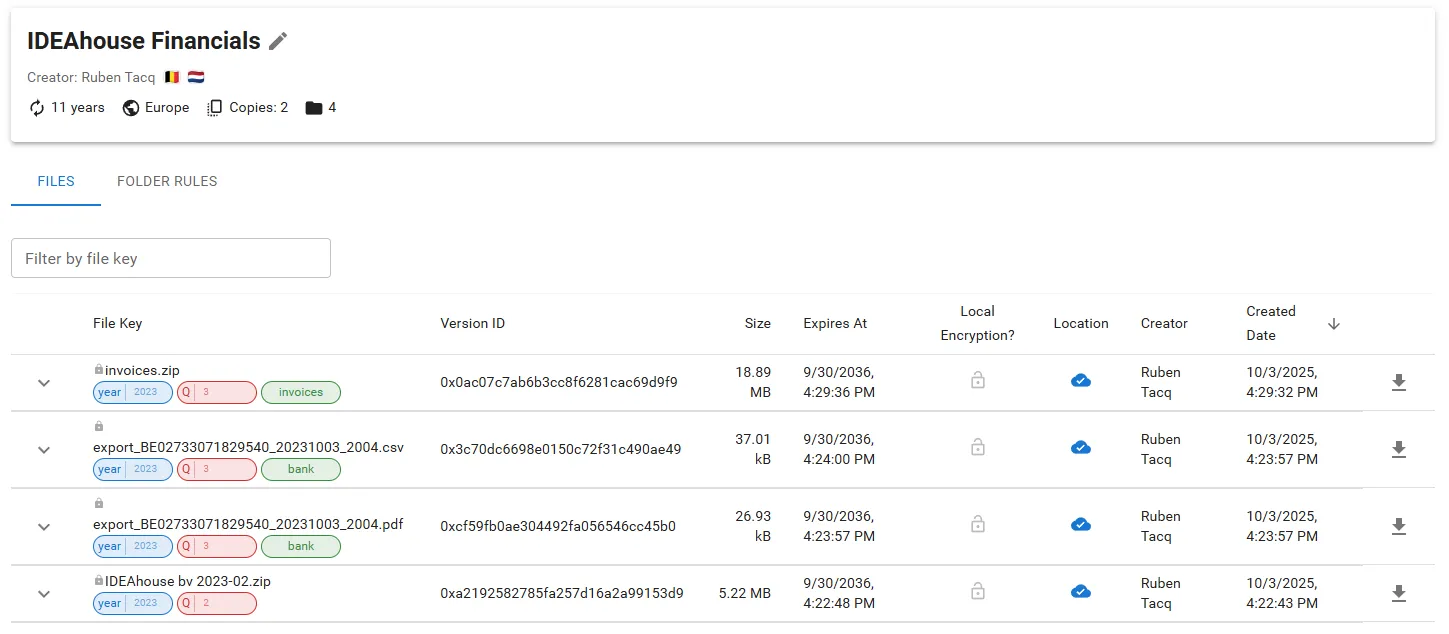Viewport: 1449px width, 634px height.
Task: Sort by the Size column header
Action: (x=757, y=324)
